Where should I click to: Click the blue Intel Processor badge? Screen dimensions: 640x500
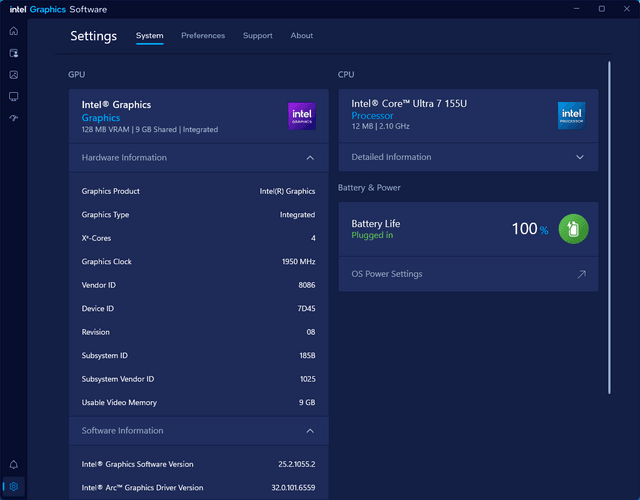point(571,116)
